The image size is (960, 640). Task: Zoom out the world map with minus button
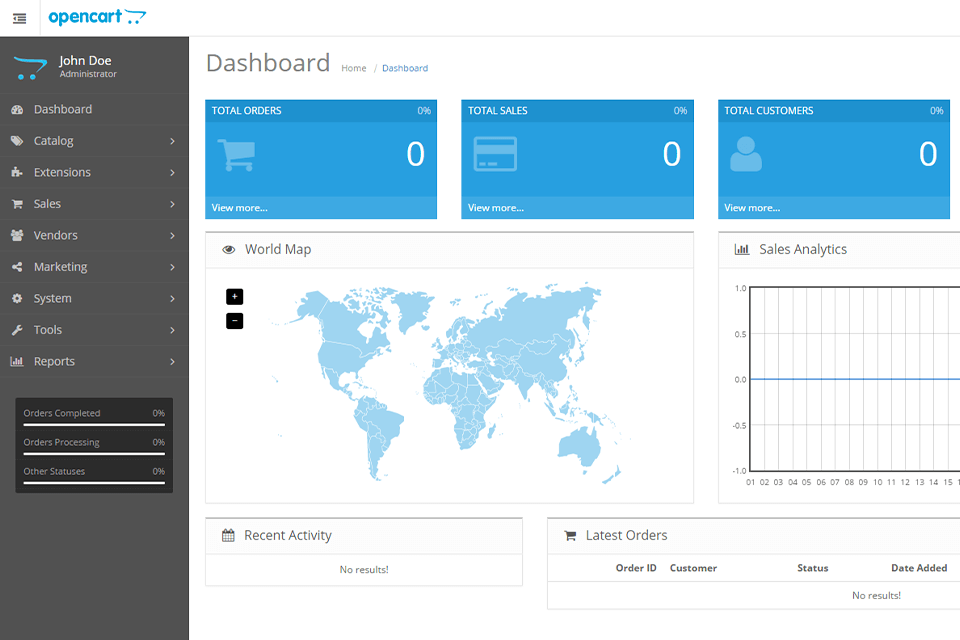click(x=234, y=320)
